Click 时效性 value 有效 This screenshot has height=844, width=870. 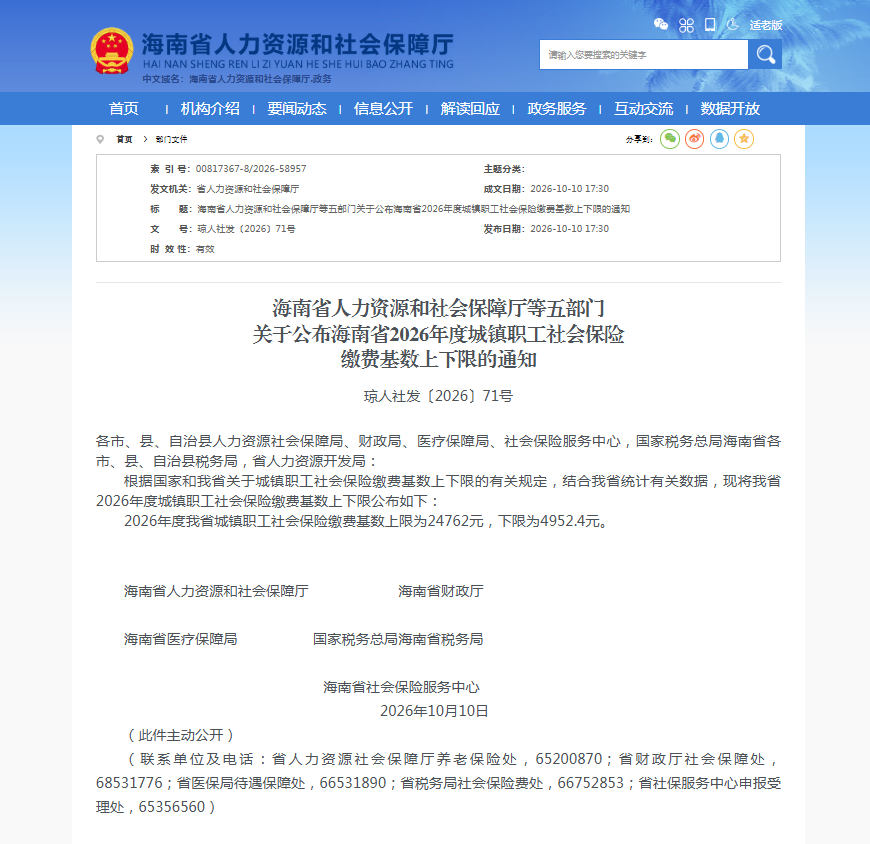205,249
